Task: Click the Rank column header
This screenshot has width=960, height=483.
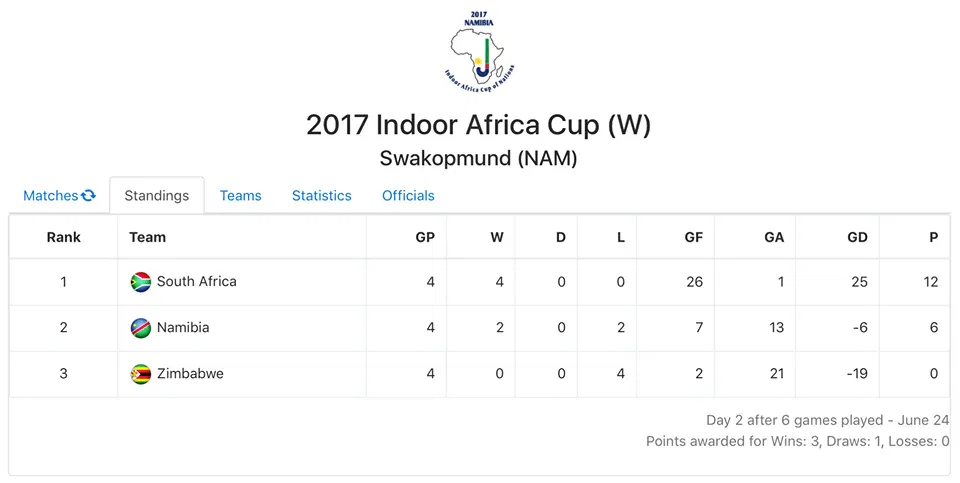Action: [x=64, y=238]
